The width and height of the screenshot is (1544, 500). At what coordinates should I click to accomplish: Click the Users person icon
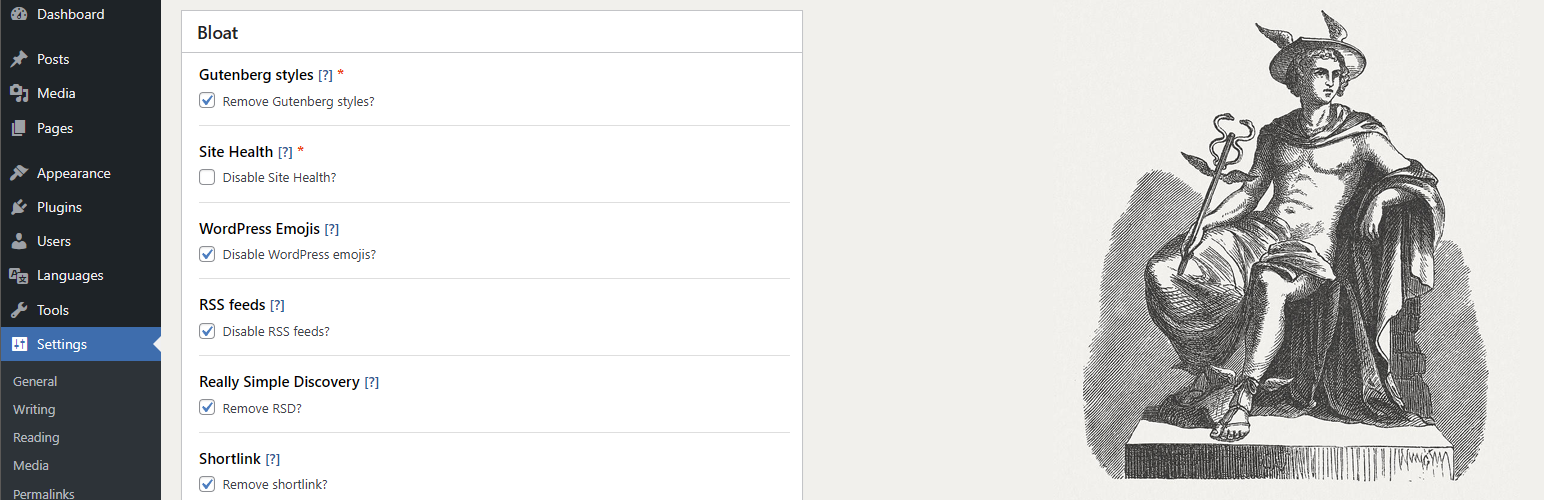(x=19, y=241)
